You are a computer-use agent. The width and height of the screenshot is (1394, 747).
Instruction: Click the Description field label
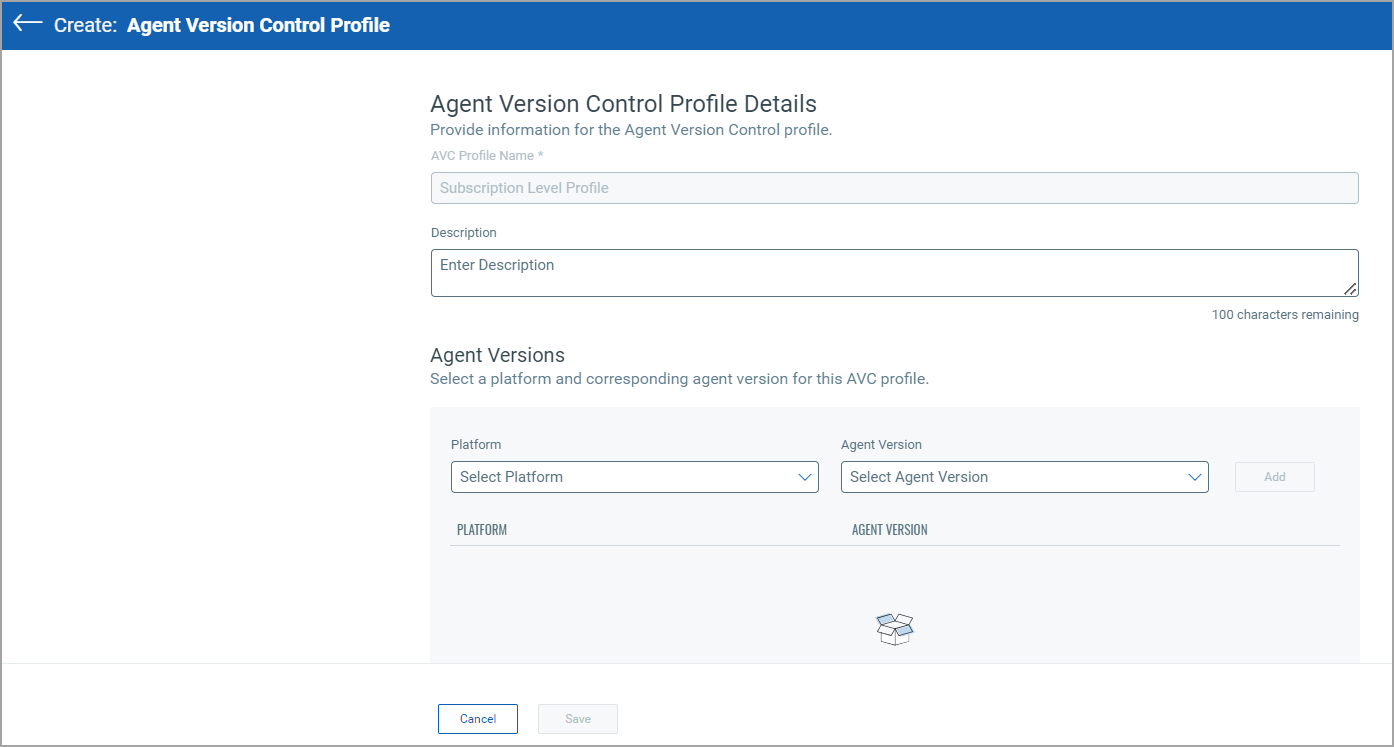coord(463,232)
